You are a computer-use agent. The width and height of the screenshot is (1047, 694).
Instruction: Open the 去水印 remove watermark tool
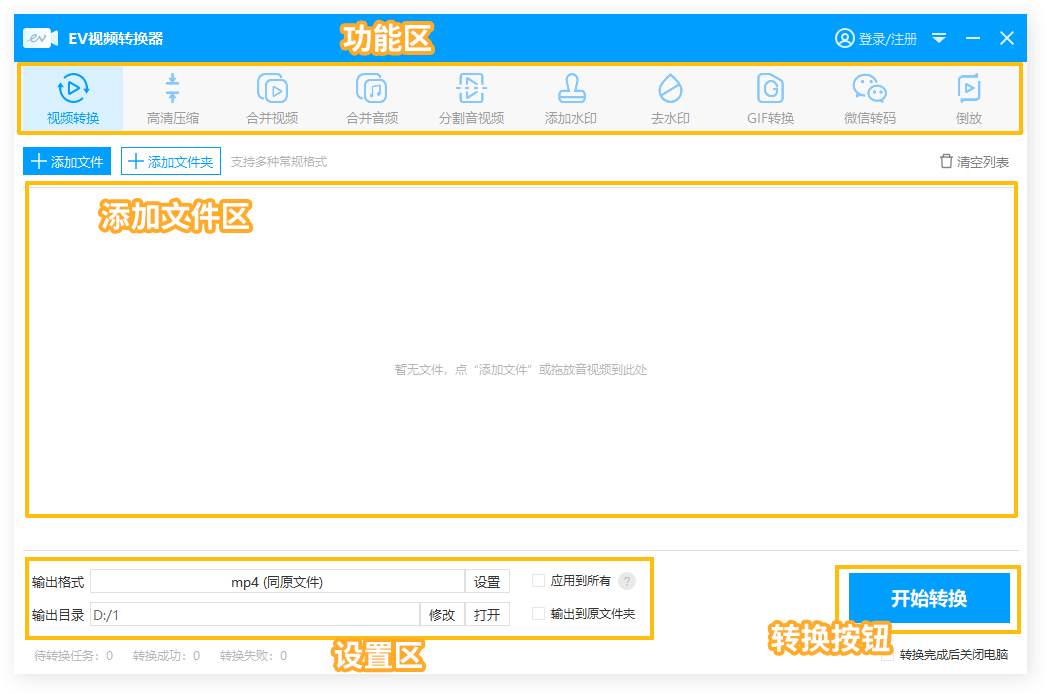(670, 90)
